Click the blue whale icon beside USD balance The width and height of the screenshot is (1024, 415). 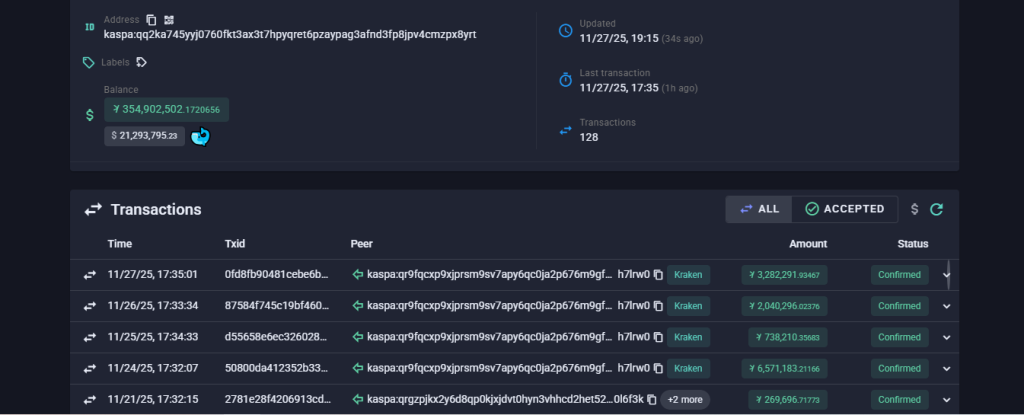click(201, 136)
